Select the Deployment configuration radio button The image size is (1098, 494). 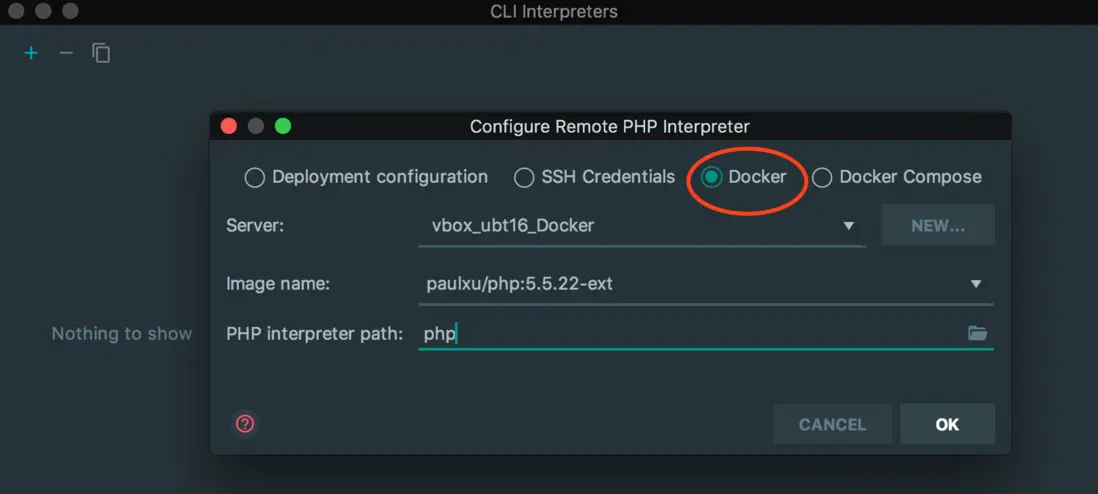click(x=255, y=178)
